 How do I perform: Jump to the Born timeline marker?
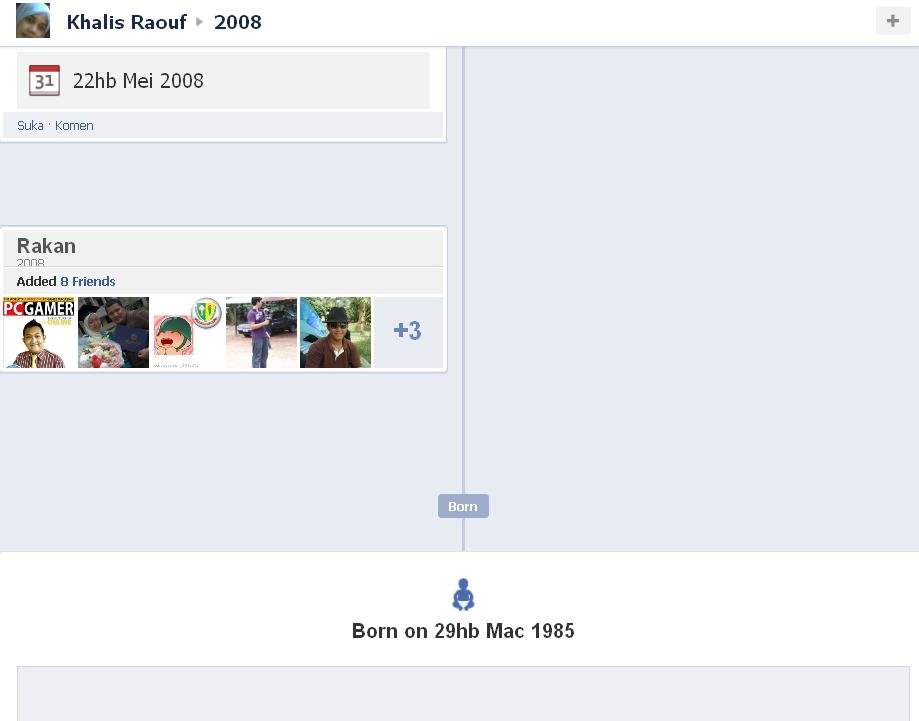[x=463, y=506]
